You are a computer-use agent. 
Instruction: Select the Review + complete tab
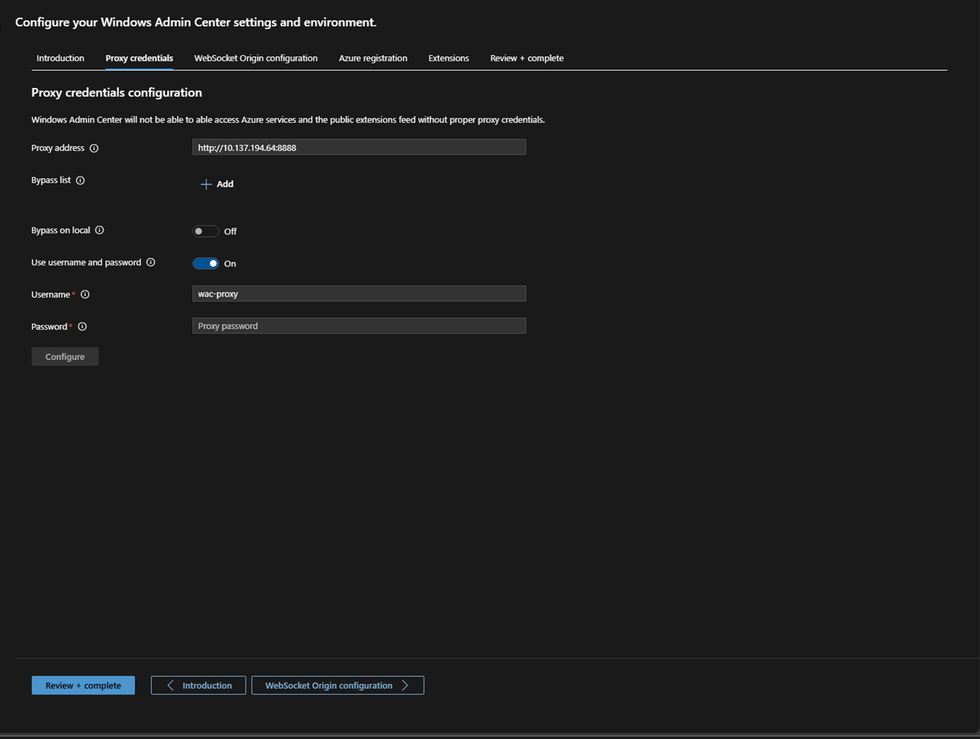pos(526,58)
